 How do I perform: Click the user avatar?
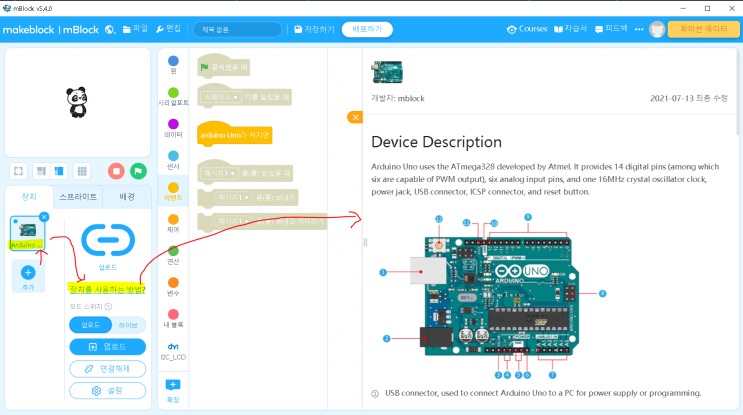coord(657,29)
